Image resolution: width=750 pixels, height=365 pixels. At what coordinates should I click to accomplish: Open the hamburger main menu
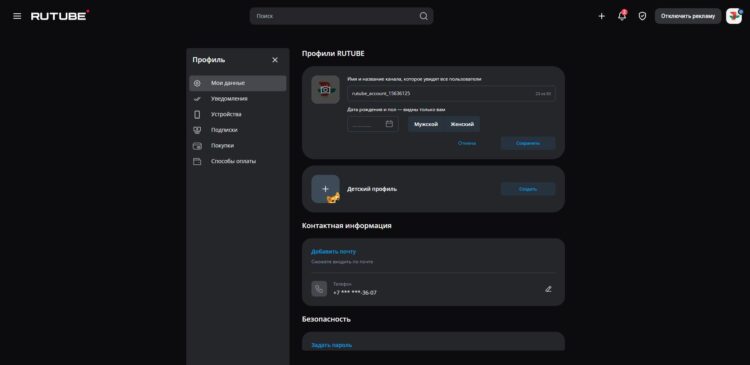(x=17, y=16)
